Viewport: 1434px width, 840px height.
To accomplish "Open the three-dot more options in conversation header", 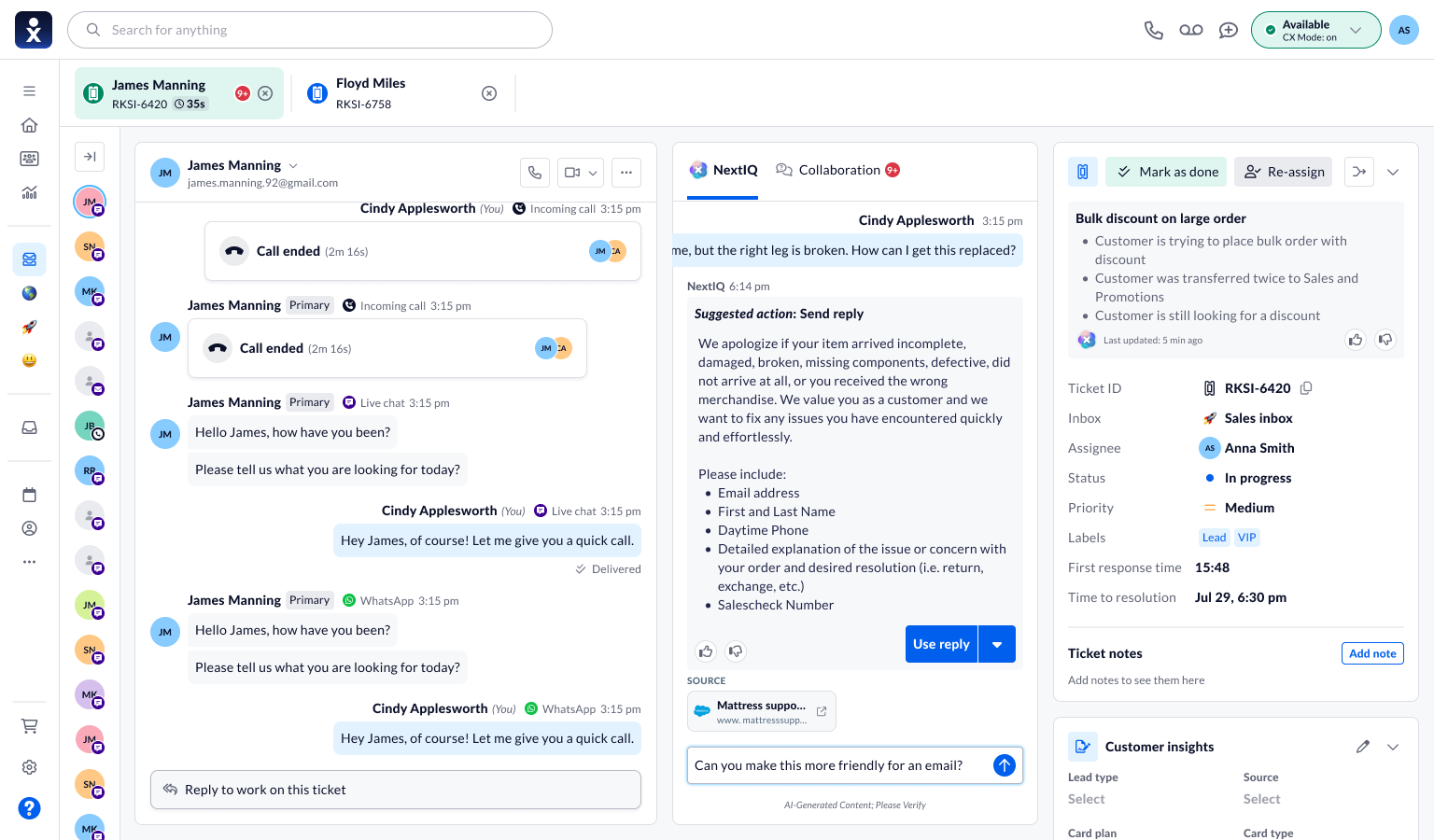I will [x=626, y=173].
